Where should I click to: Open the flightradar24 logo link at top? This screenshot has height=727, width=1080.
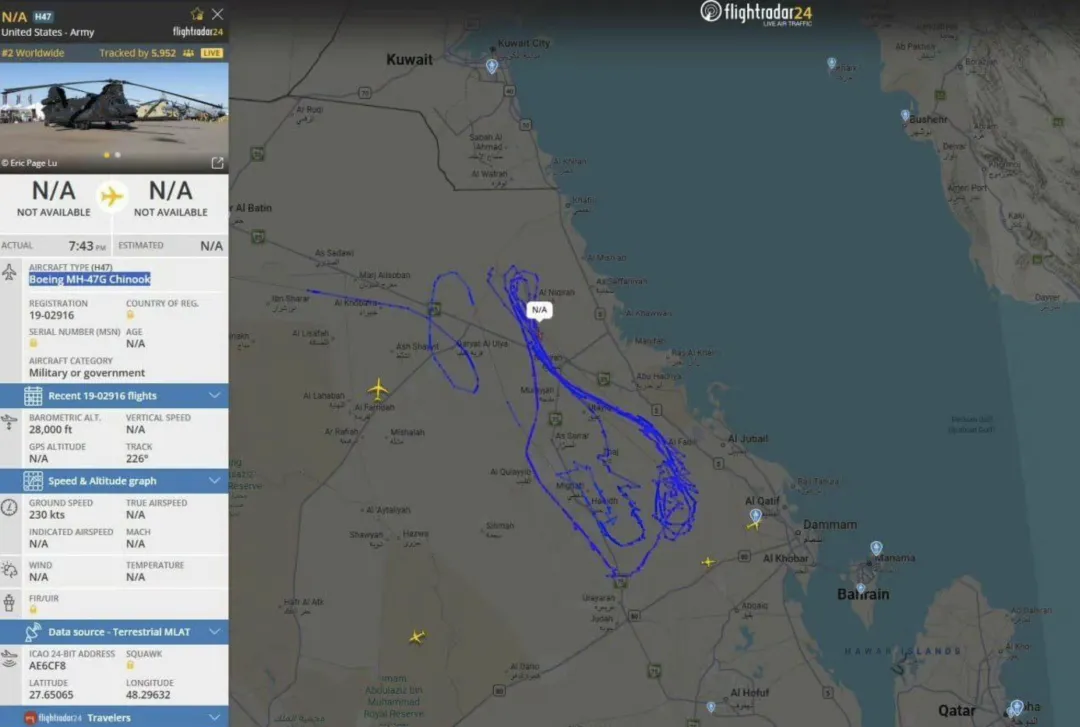[x=756, y=13]
